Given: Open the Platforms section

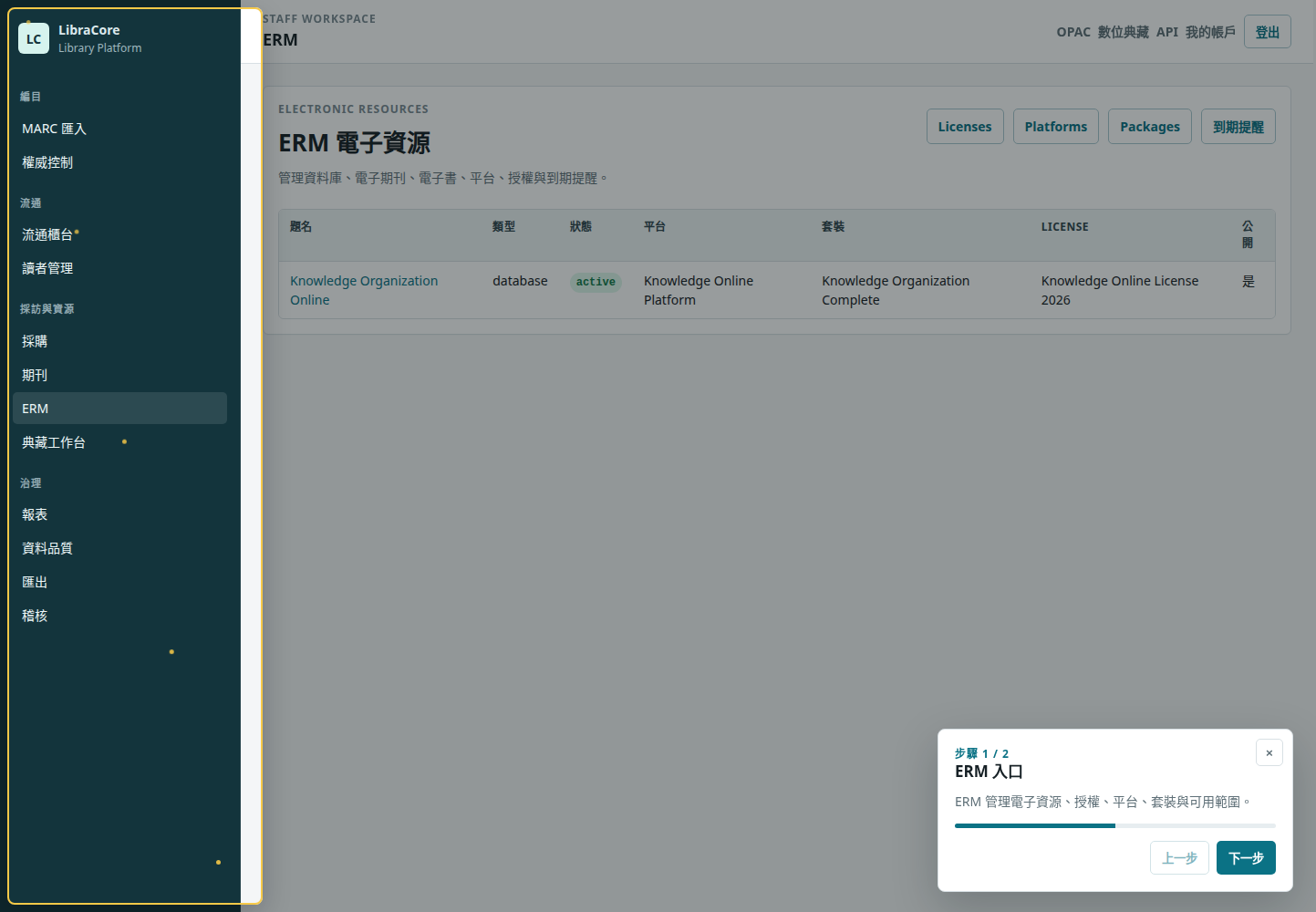Looking at the screenshot, I should pos(1055,127).
